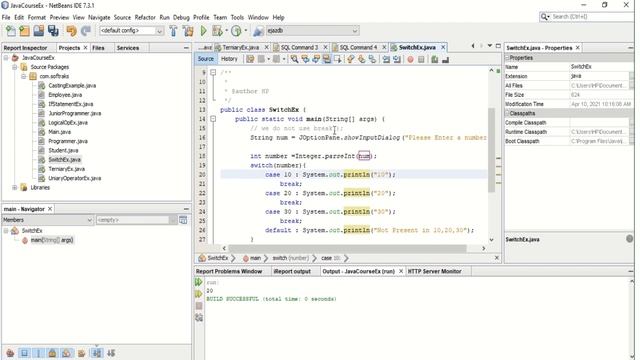The image size is (640, 360).
Task: Open the Navigate menu
Action: pyautogui.click(x=99, y=18)
